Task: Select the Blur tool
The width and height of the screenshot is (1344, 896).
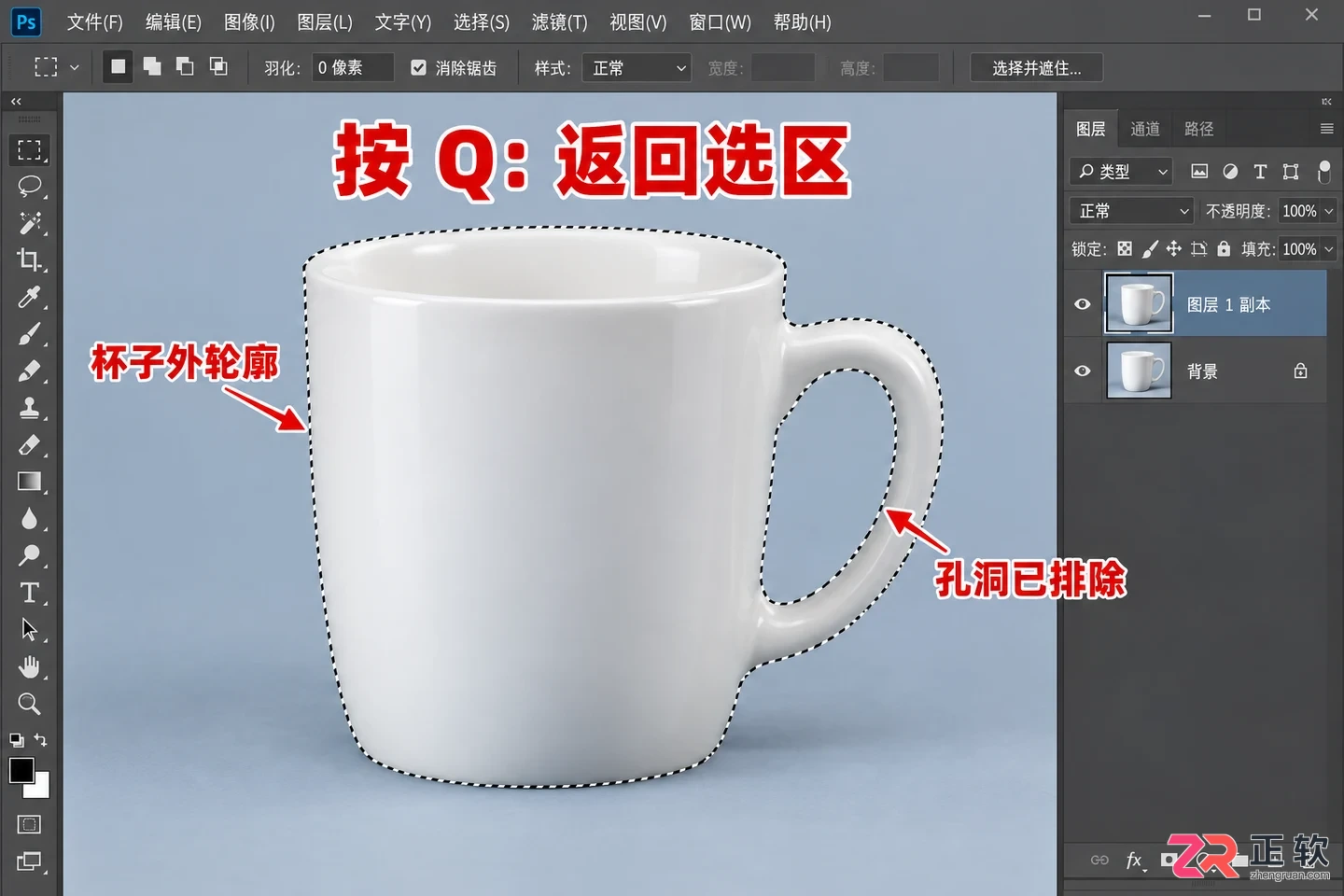Action: coord(30,519)
